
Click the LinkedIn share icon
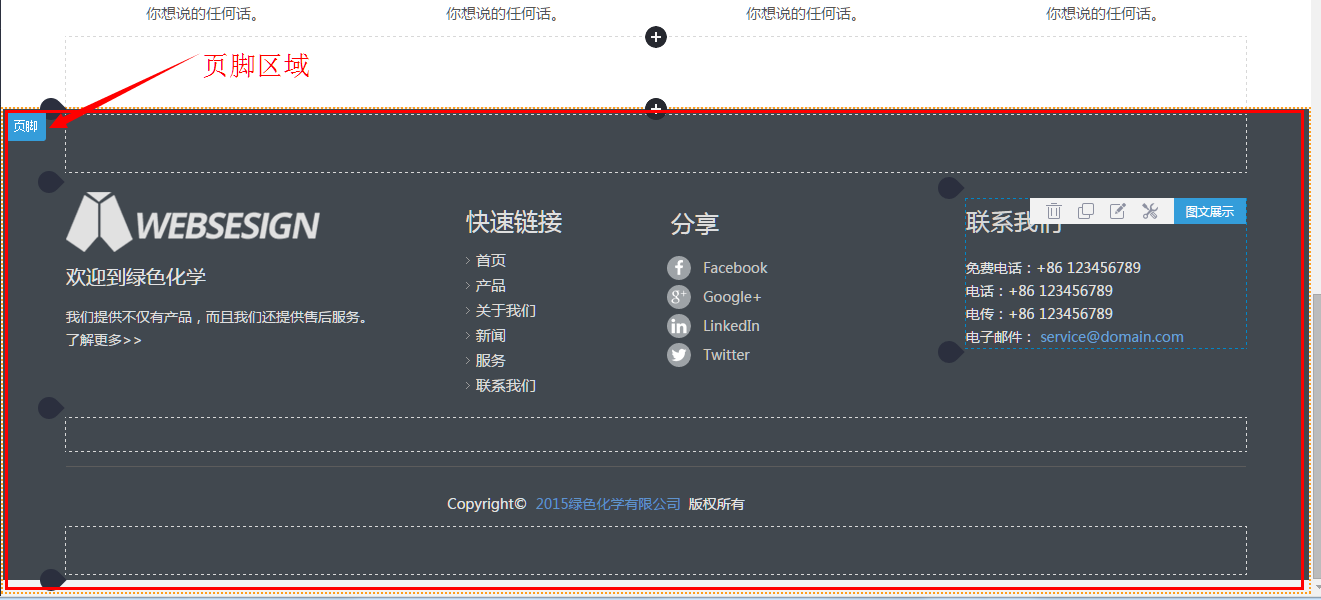click(x=679, y=325)
